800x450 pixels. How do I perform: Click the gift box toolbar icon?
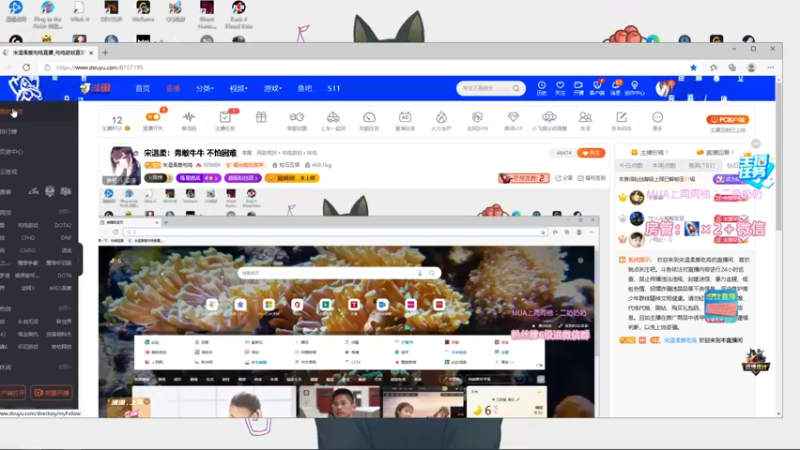tap(261, 117)
